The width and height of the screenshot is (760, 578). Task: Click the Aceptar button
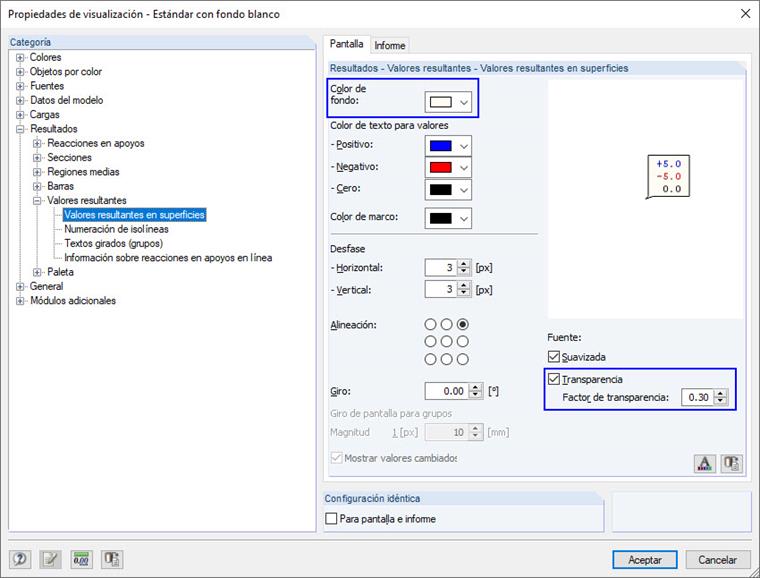(645, 560)
